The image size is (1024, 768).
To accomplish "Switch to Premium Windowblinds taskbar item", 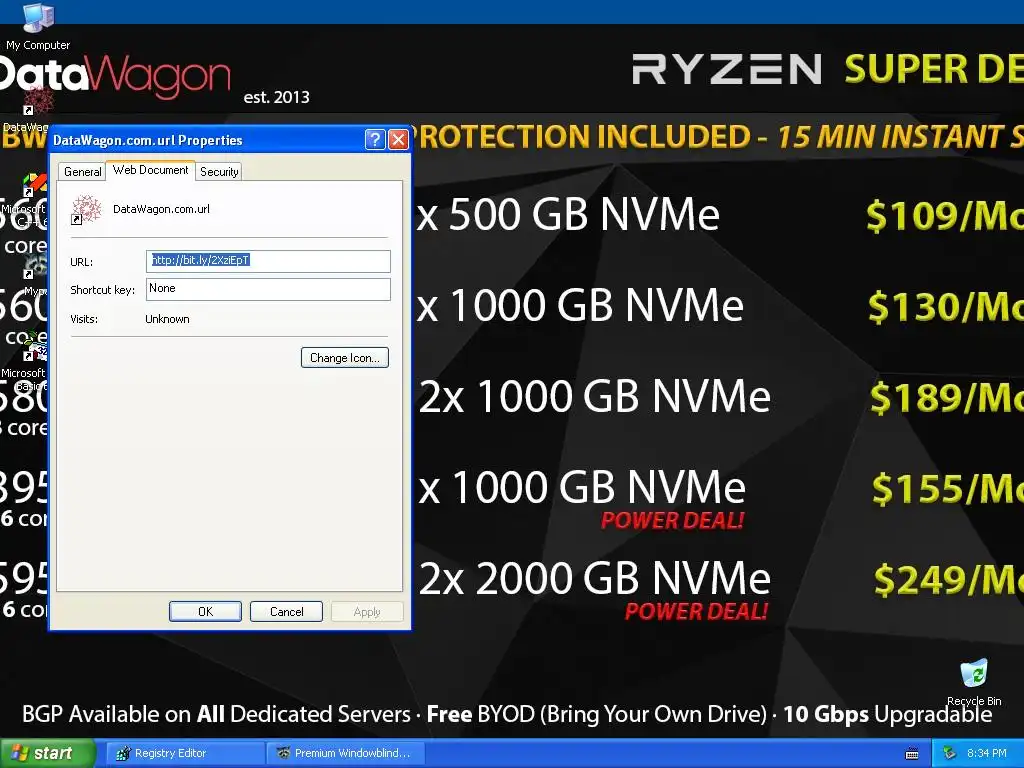I will (346, 753).
